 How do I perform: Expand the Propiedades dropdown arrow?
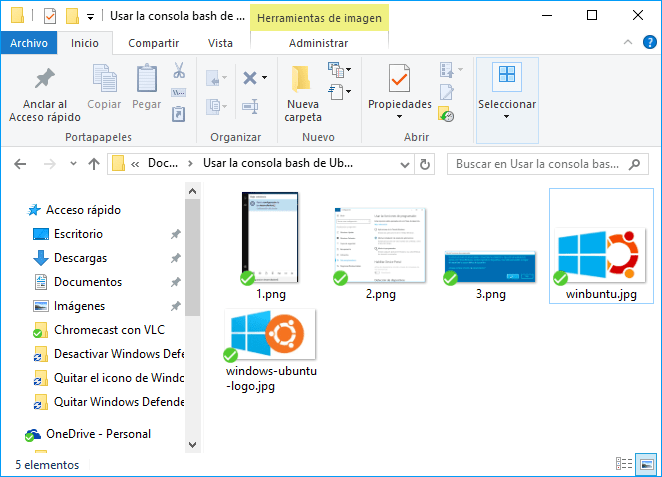[x=399, y=117]
